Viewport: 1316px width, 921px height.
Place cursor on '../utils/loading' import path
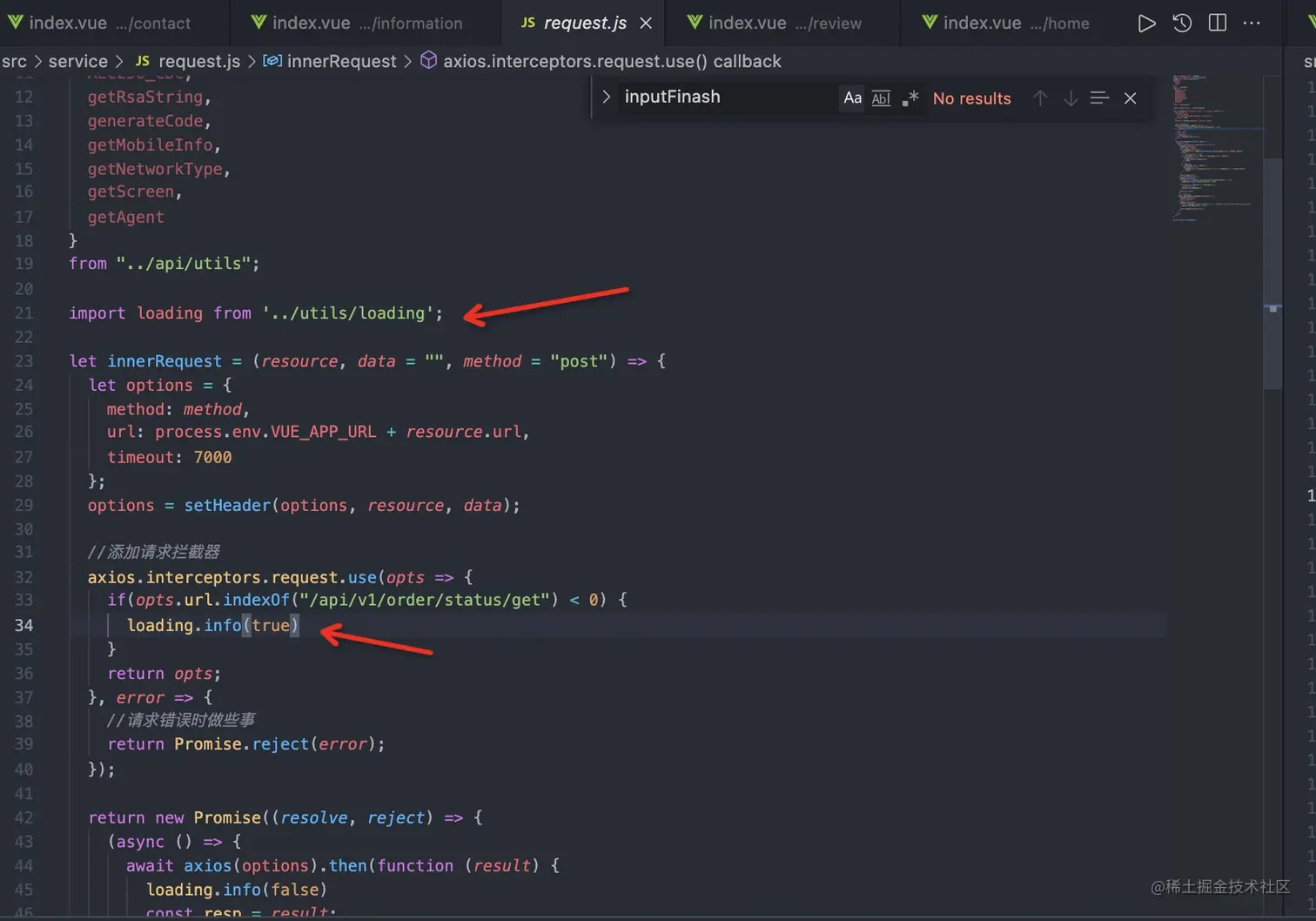tap(348, 313)
